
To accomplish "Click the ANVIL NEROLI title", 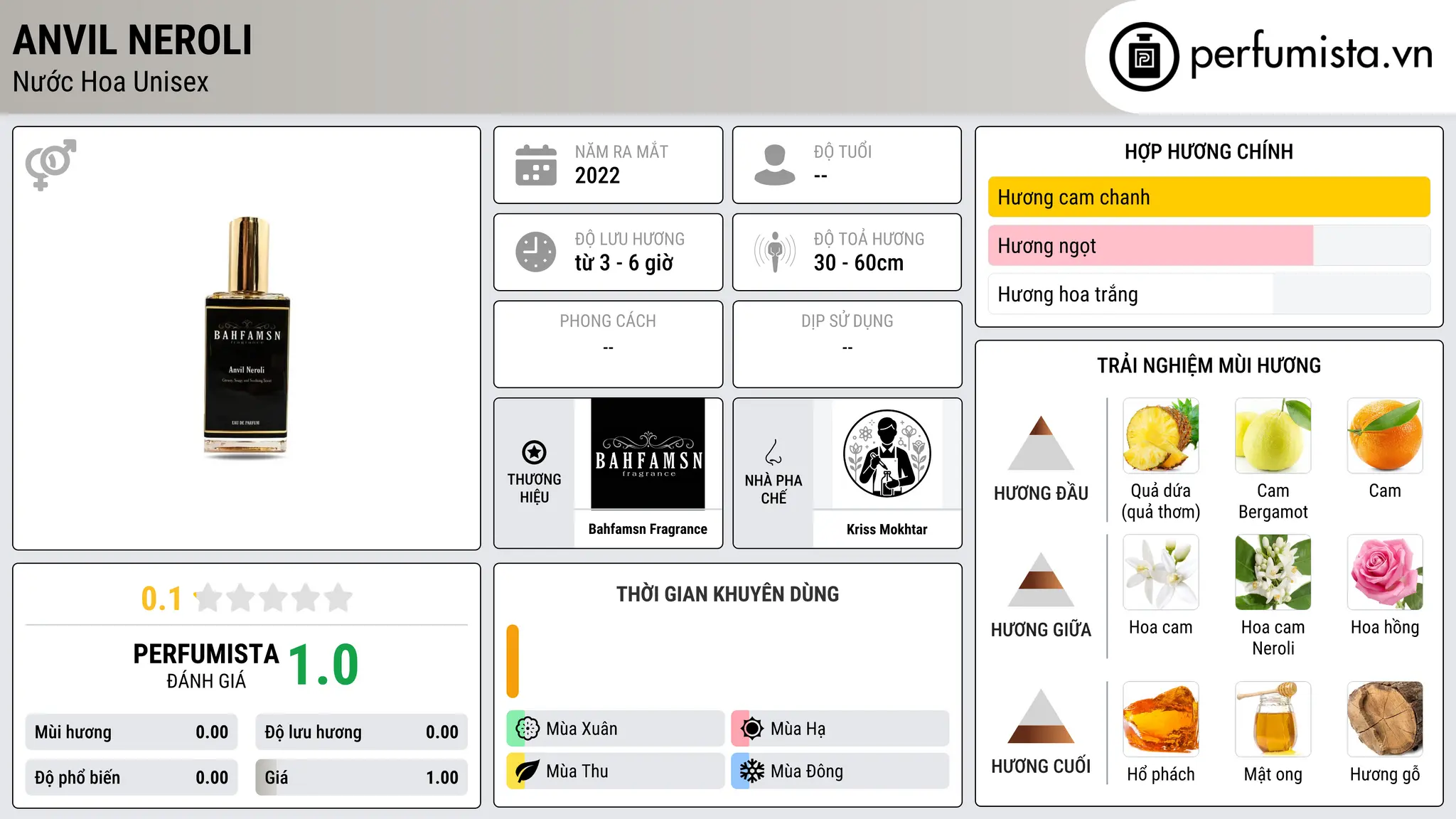I will (133, 41).
